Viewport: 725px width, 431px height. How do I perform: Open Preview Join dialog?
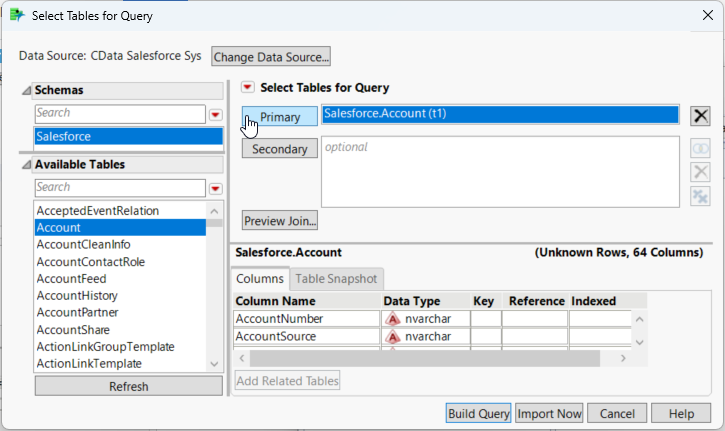tap(279, 220)
